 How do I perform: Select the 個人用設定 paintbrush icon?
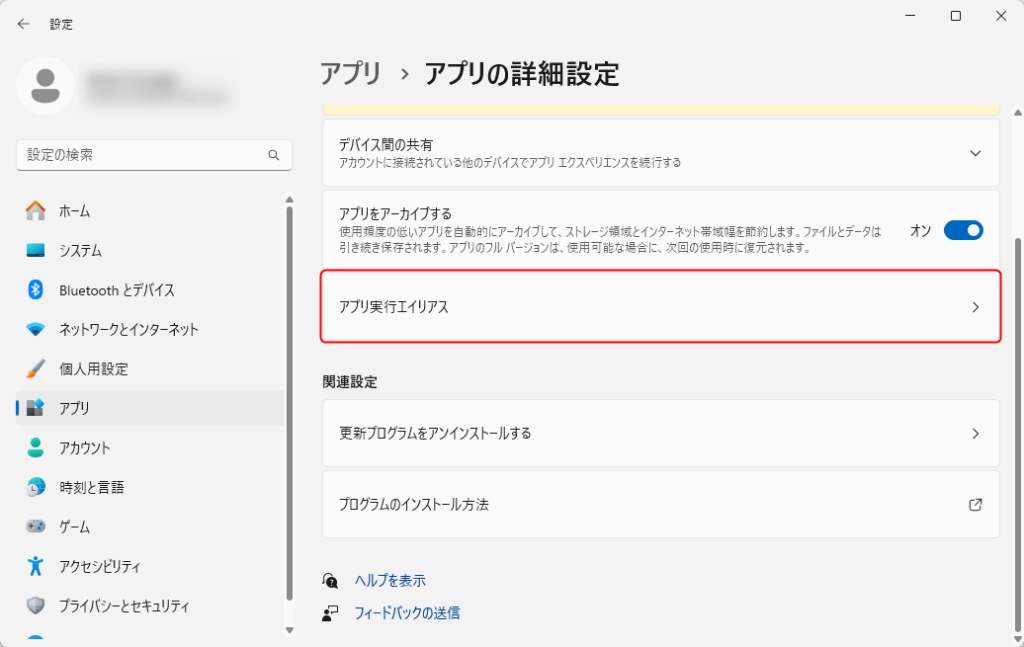coord(36,369)
